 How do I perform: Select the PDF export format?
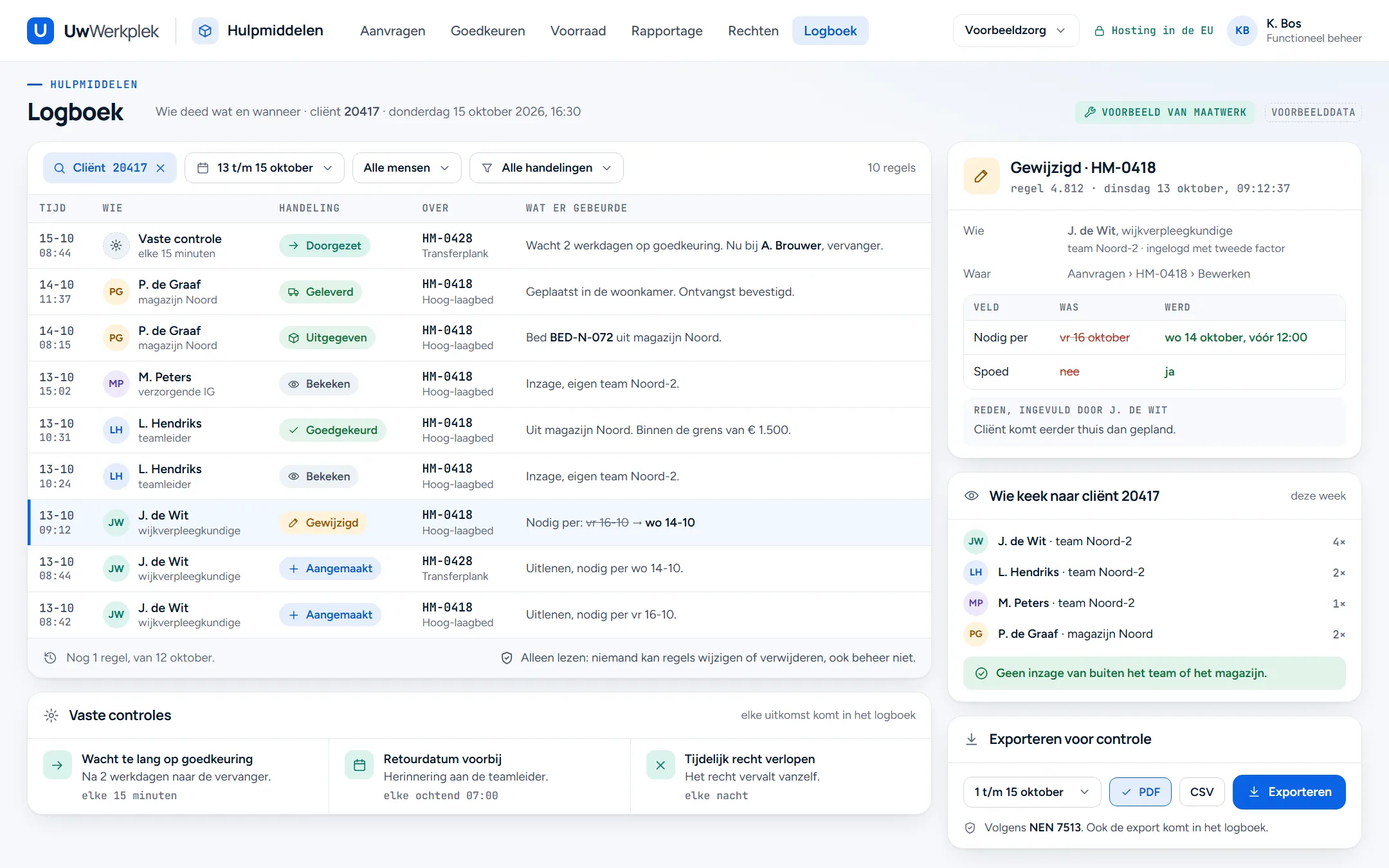1140,792
